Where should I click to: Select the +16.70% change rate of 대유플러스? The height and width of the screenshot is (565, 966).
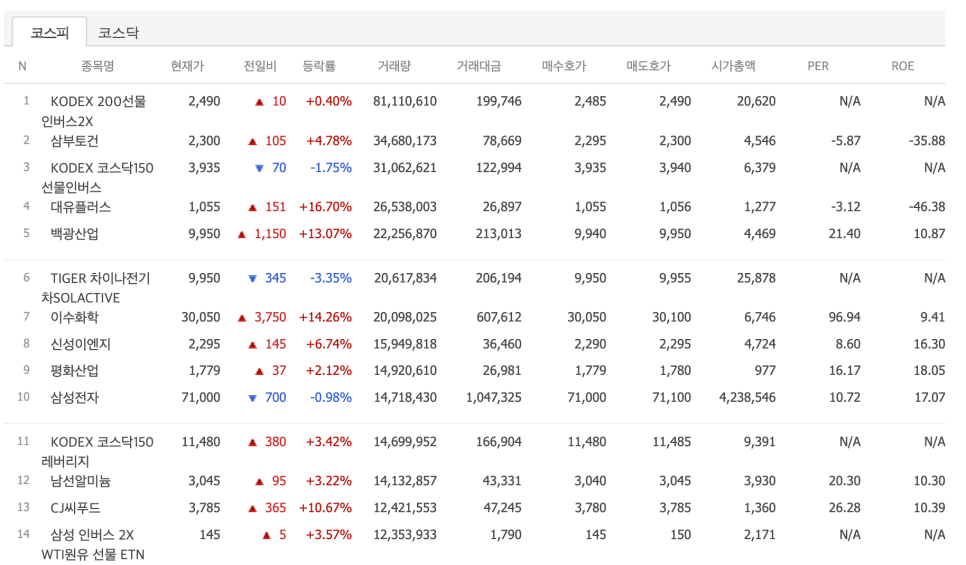pos(325,207)
